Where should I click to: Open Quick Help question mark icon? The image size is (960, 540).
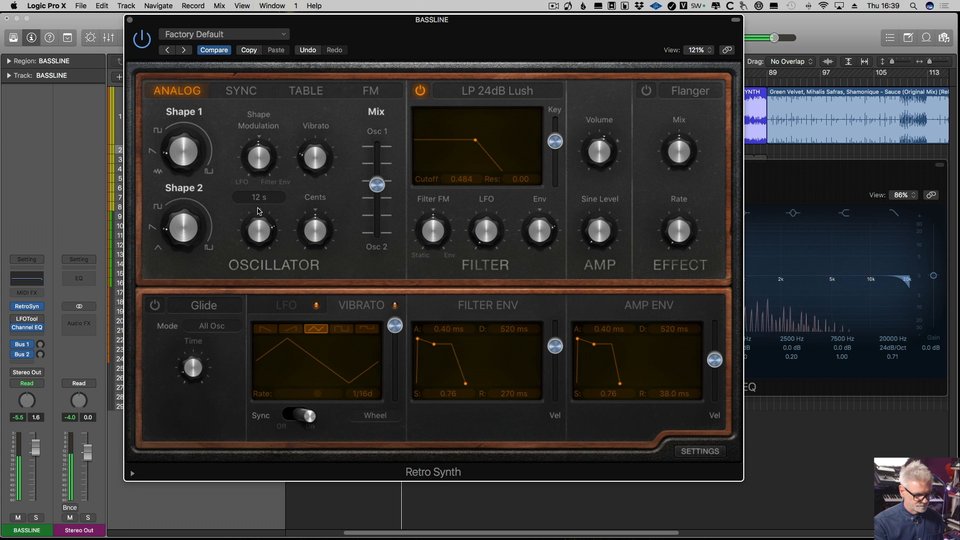click(x=50, y=38)
